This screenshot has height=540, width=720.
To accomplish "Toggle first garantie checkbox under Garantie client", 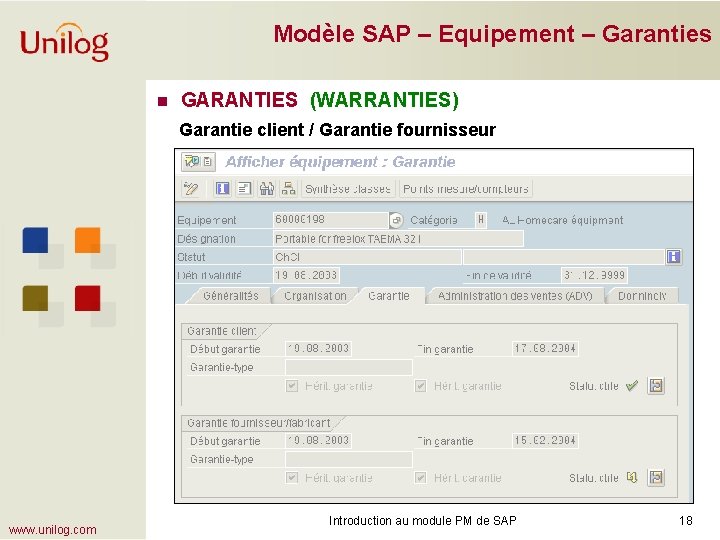I will pyautogui.click(x=292, y=386).
